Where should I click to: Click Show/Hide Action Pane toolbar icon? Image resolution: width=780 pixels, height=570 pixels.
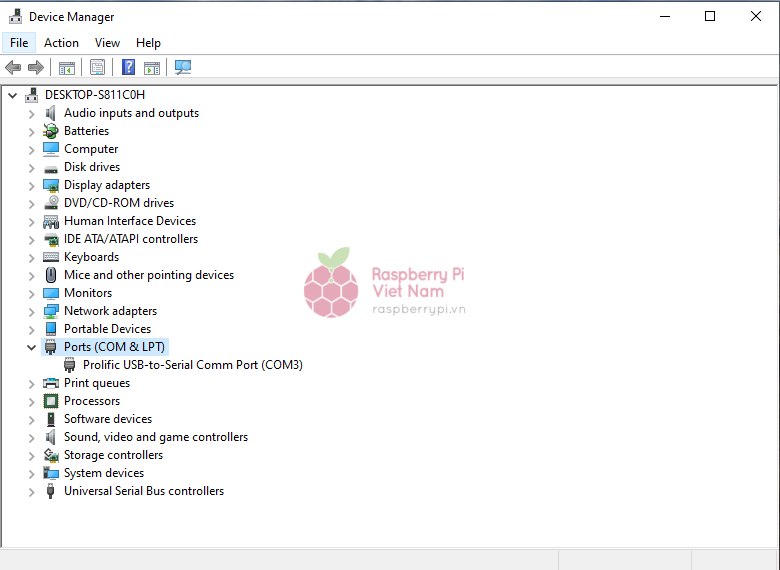coord(151,67)
